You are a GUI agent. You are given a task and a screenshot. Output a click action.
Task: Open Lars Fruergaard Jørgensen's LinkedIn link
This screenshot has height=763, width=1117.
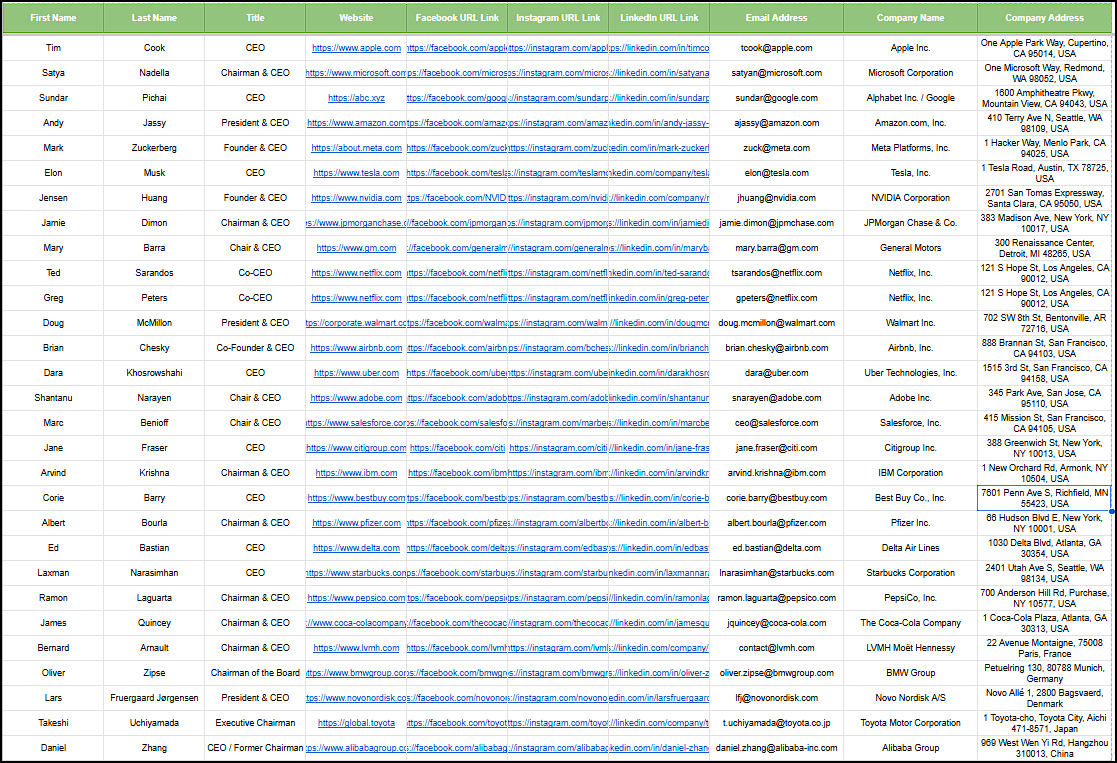(659, 698)
